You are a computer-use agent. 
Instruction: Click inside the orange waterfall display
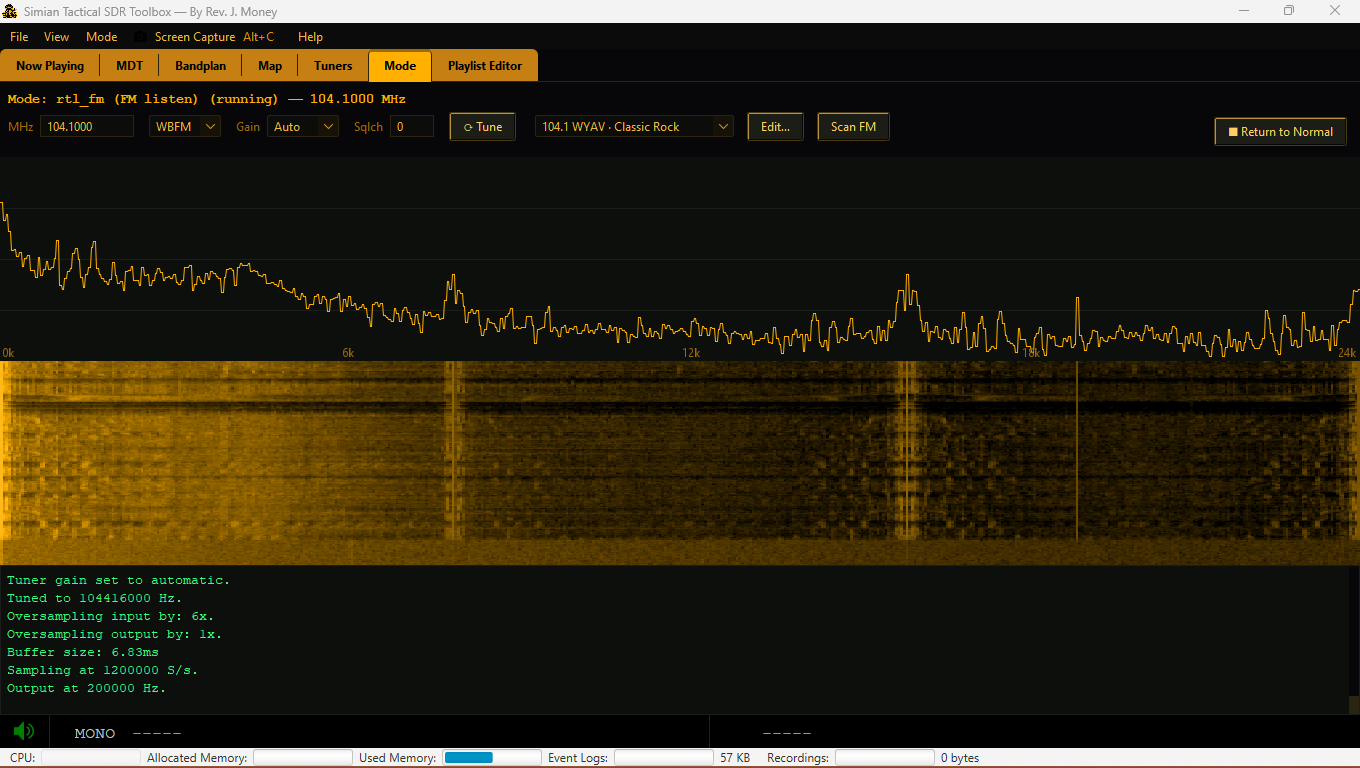coord(680,463)
